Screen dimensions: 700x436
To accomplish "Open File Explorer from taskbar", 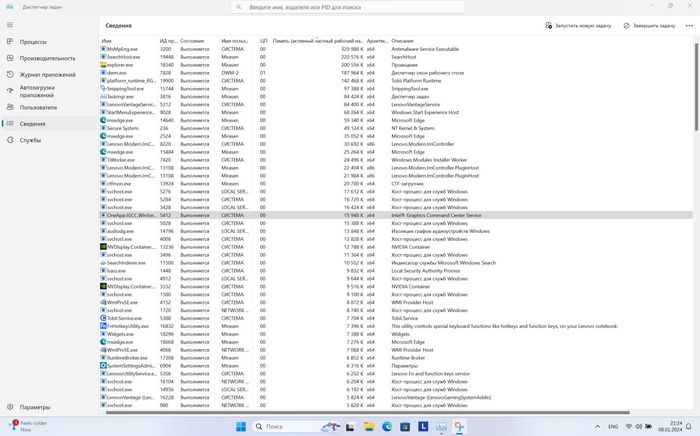I will 369,427.
